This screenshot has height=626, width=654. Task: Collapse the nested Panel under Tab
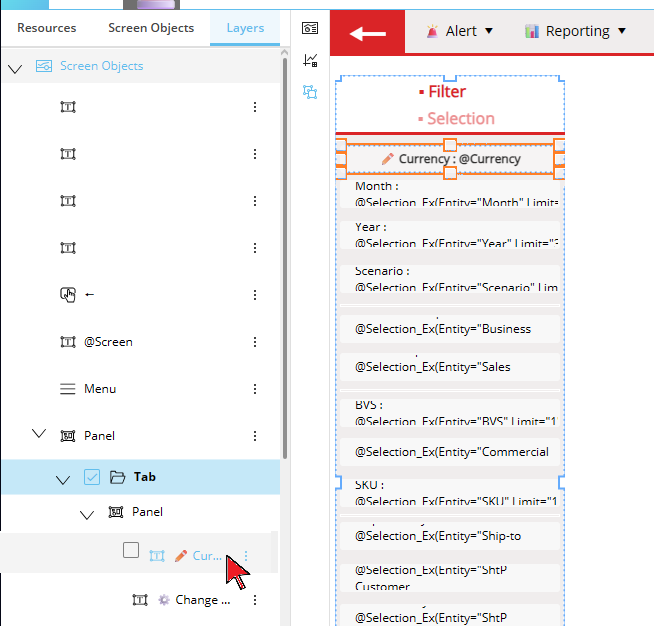coord(87,515)
